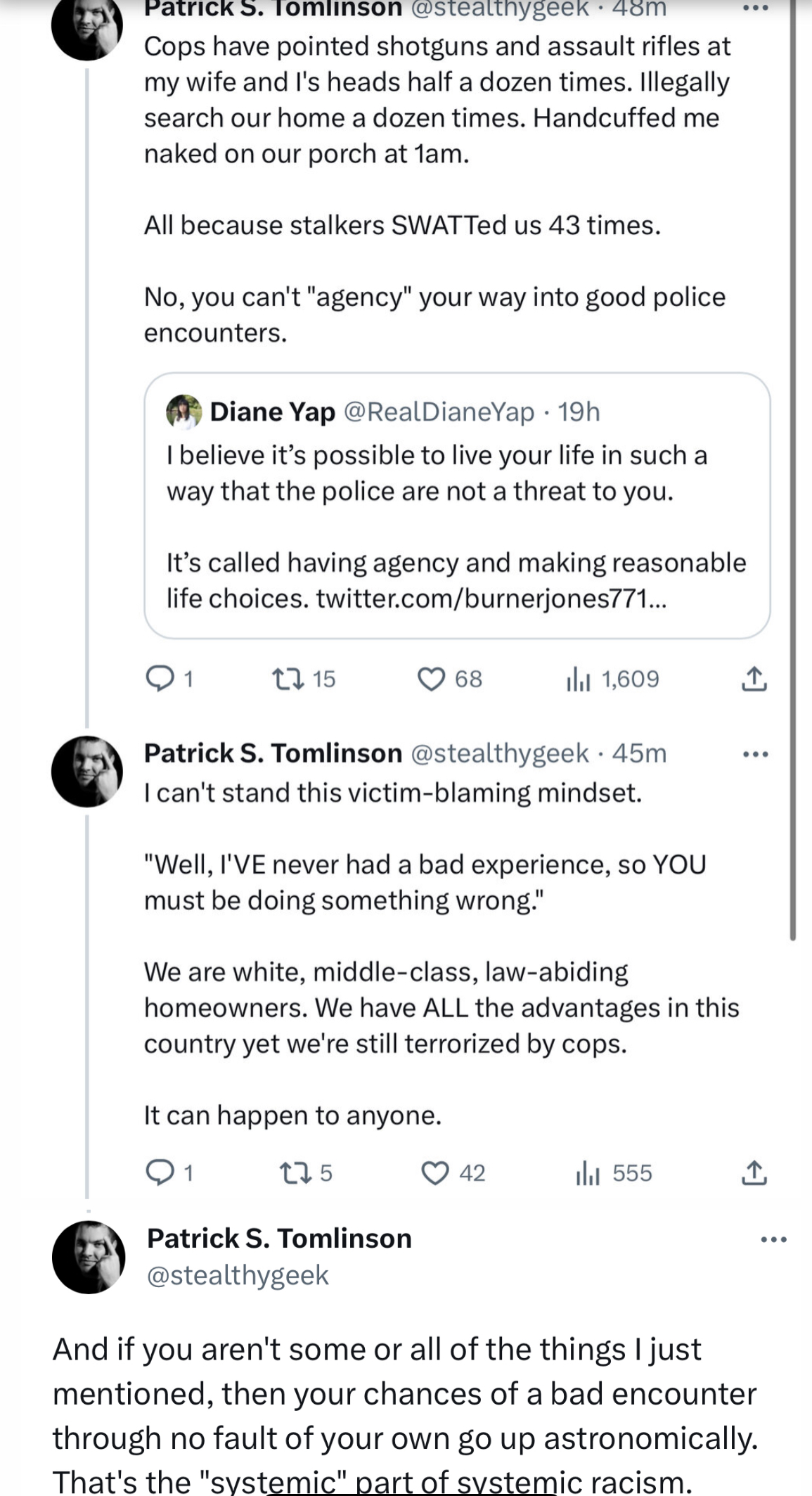Reply to the first tweet about SWATTing
Viewport: 812px width, 1496px height.
tap(168, 679)
